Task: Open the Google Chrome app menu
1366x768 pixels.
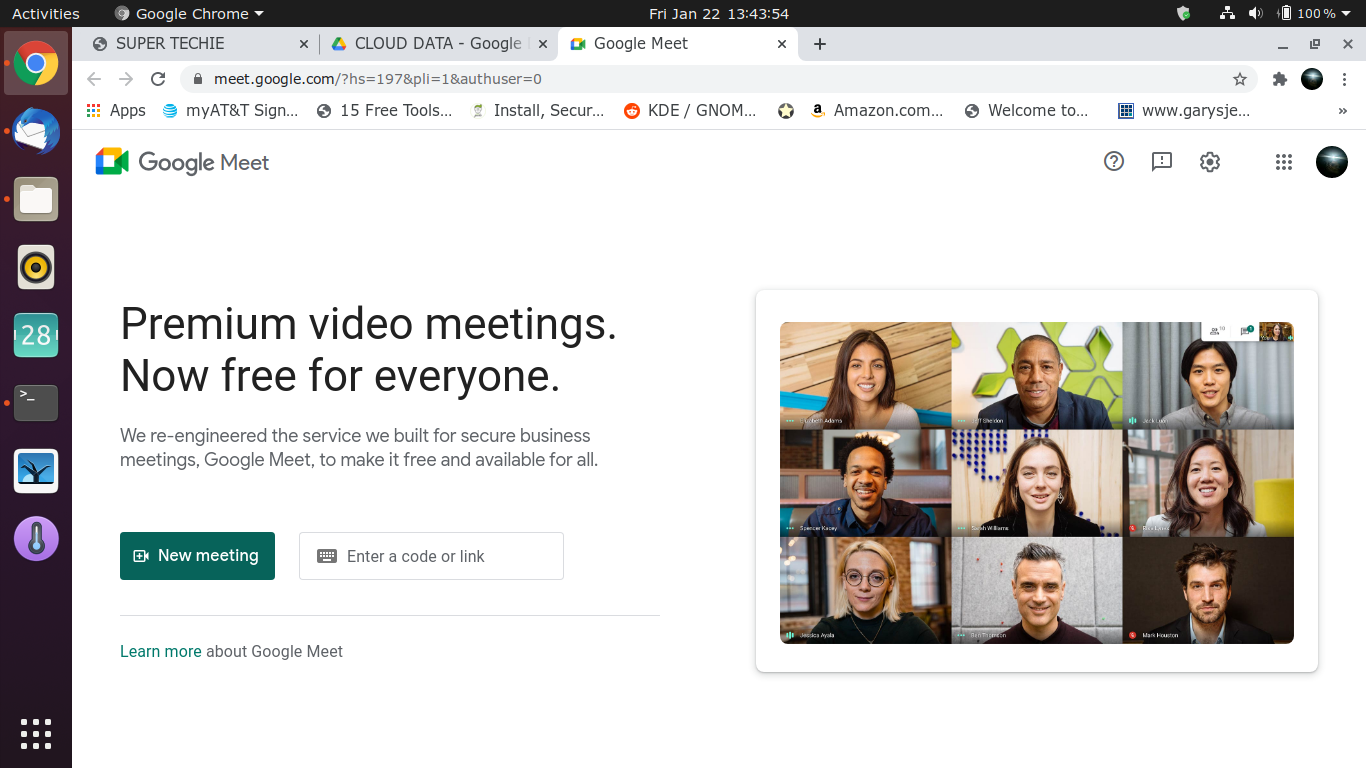Action: coord(189,13)
